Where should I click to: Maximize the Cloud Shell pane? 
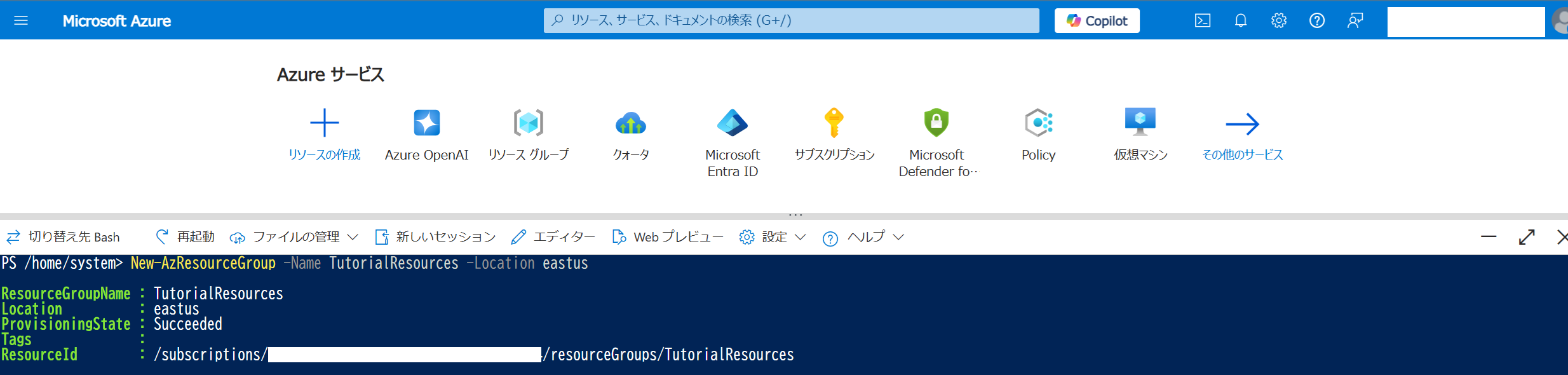[1527, 237]
